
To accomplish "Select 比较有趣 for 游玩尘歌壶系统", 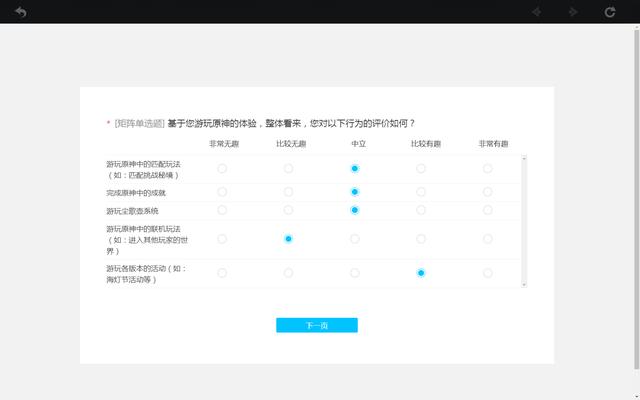I will 421,210.
